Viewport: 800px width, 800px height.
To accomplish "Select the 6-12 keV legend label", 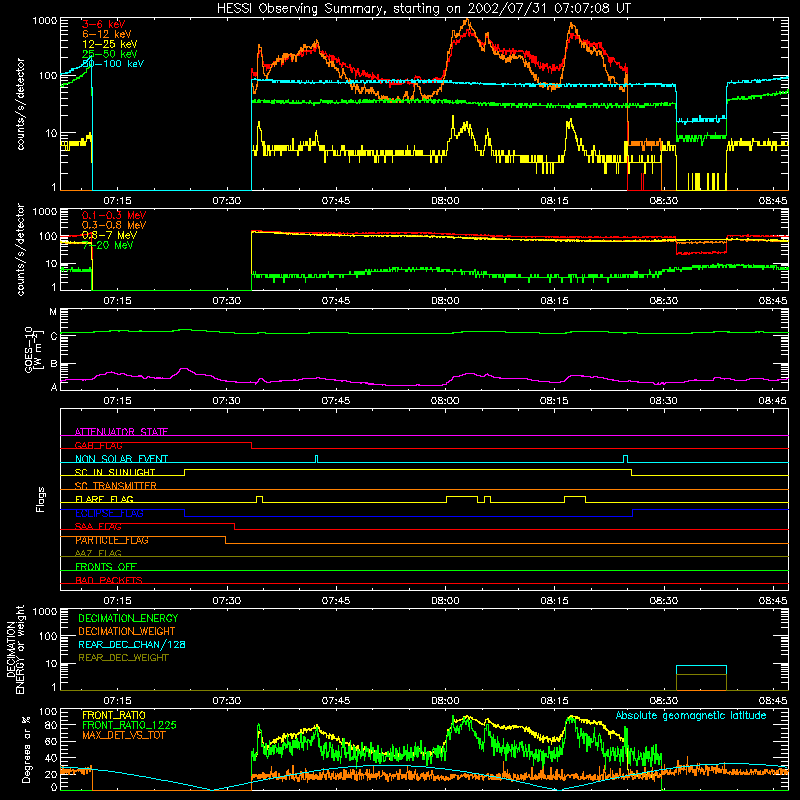I will [x=107, y=34].
